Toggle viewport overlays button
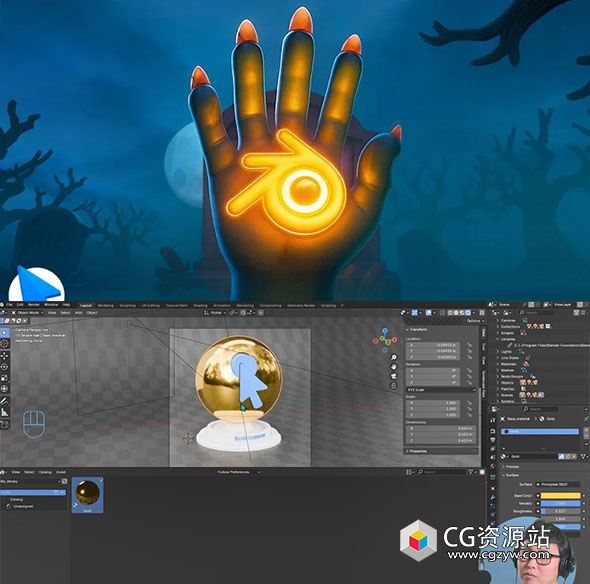 pos(429,313)
